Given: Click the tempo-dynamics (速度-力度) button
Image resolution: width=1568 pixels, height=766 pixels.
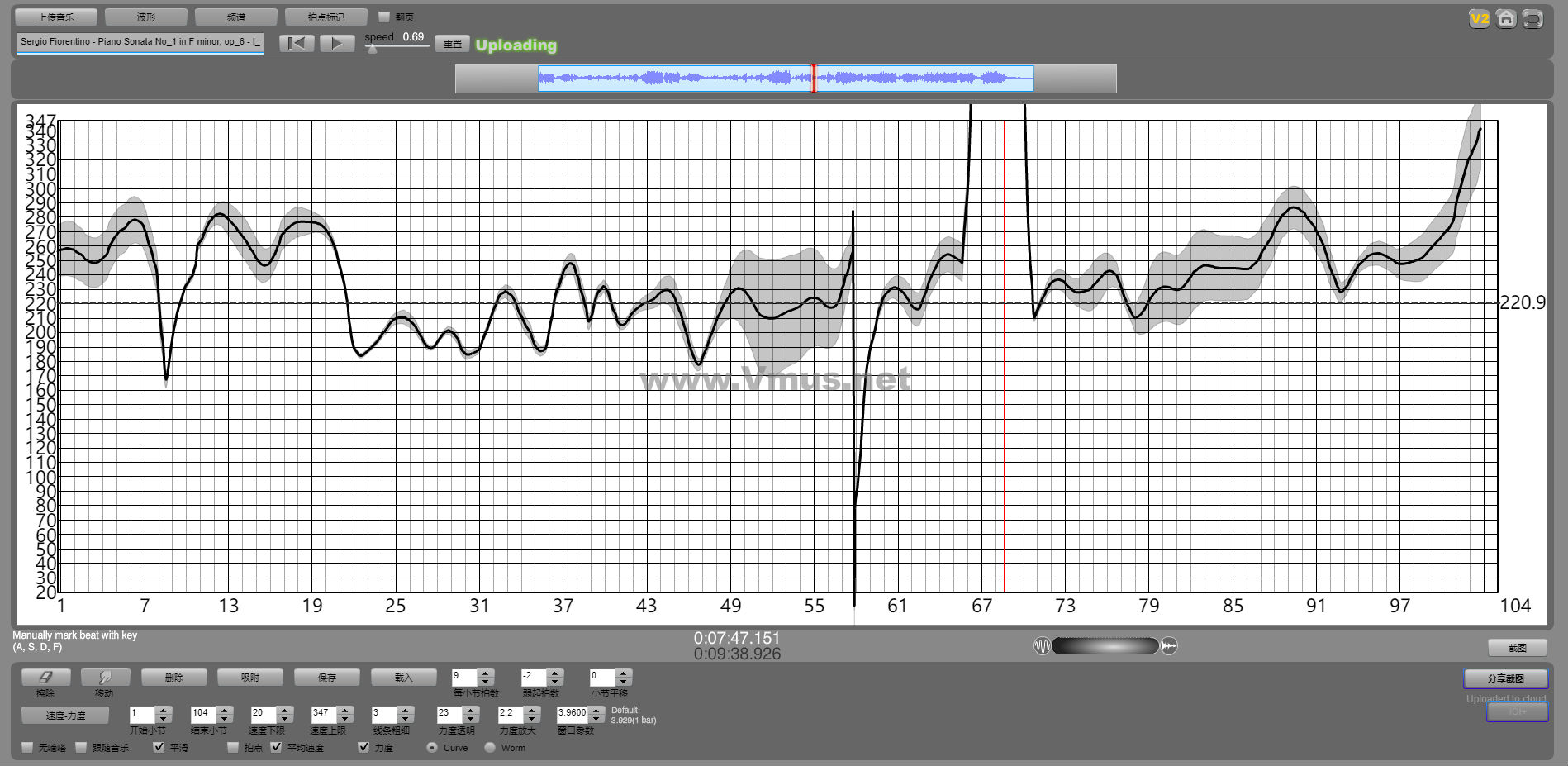Looking at the screenshot, I should 65,715.
